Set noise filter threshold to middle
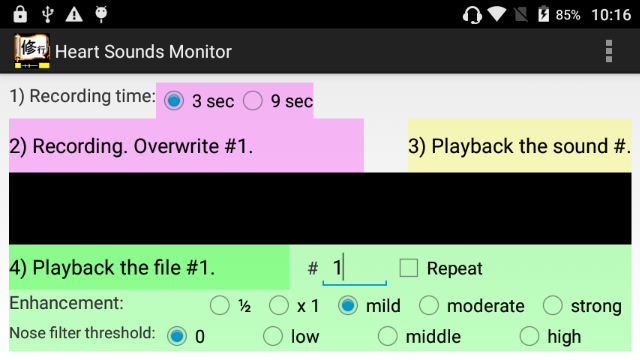Screen dimensions: 640x360 click(x=419, y=337)
